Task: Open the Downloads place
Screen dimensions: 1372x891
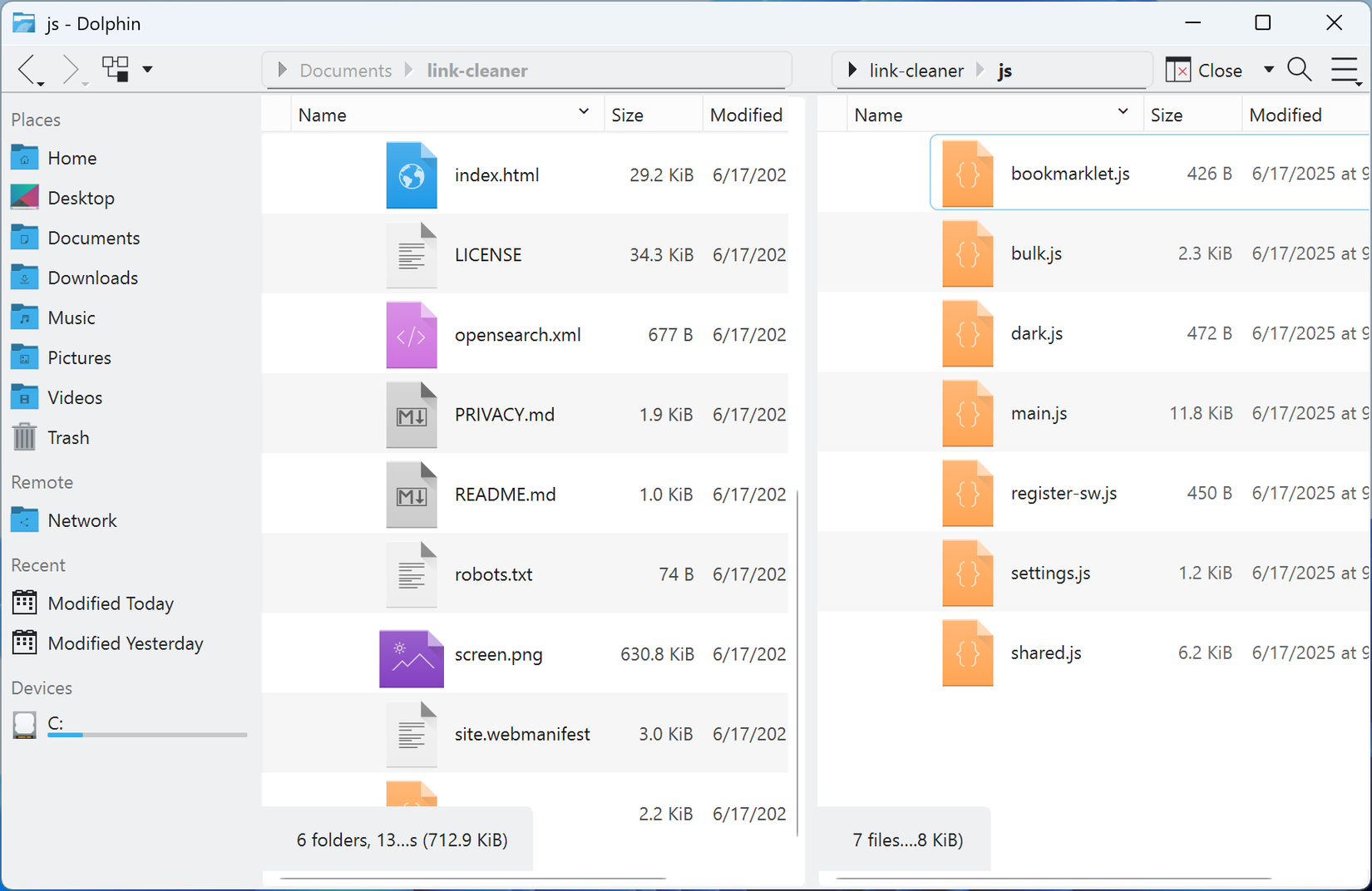Action: click(93, 277)
